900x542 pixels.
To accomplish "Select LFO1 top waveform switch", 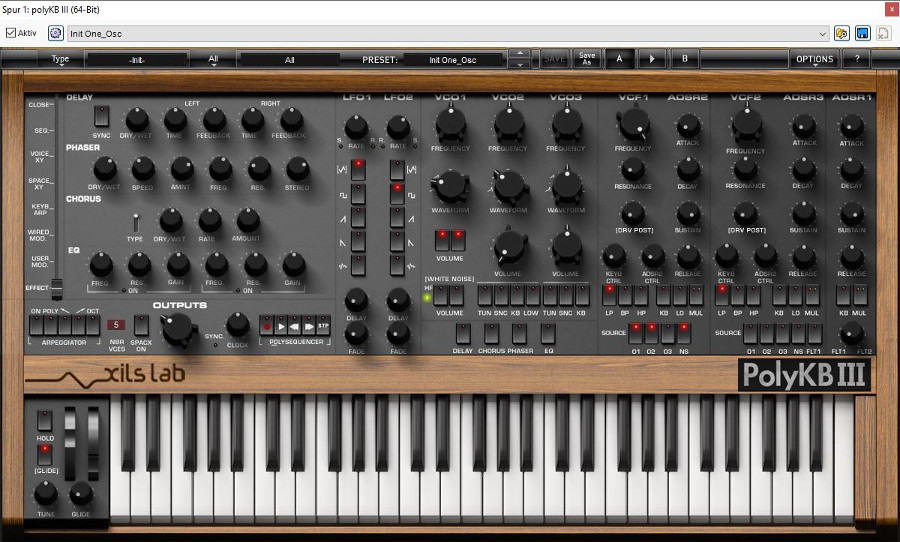I will coord(358,170).
